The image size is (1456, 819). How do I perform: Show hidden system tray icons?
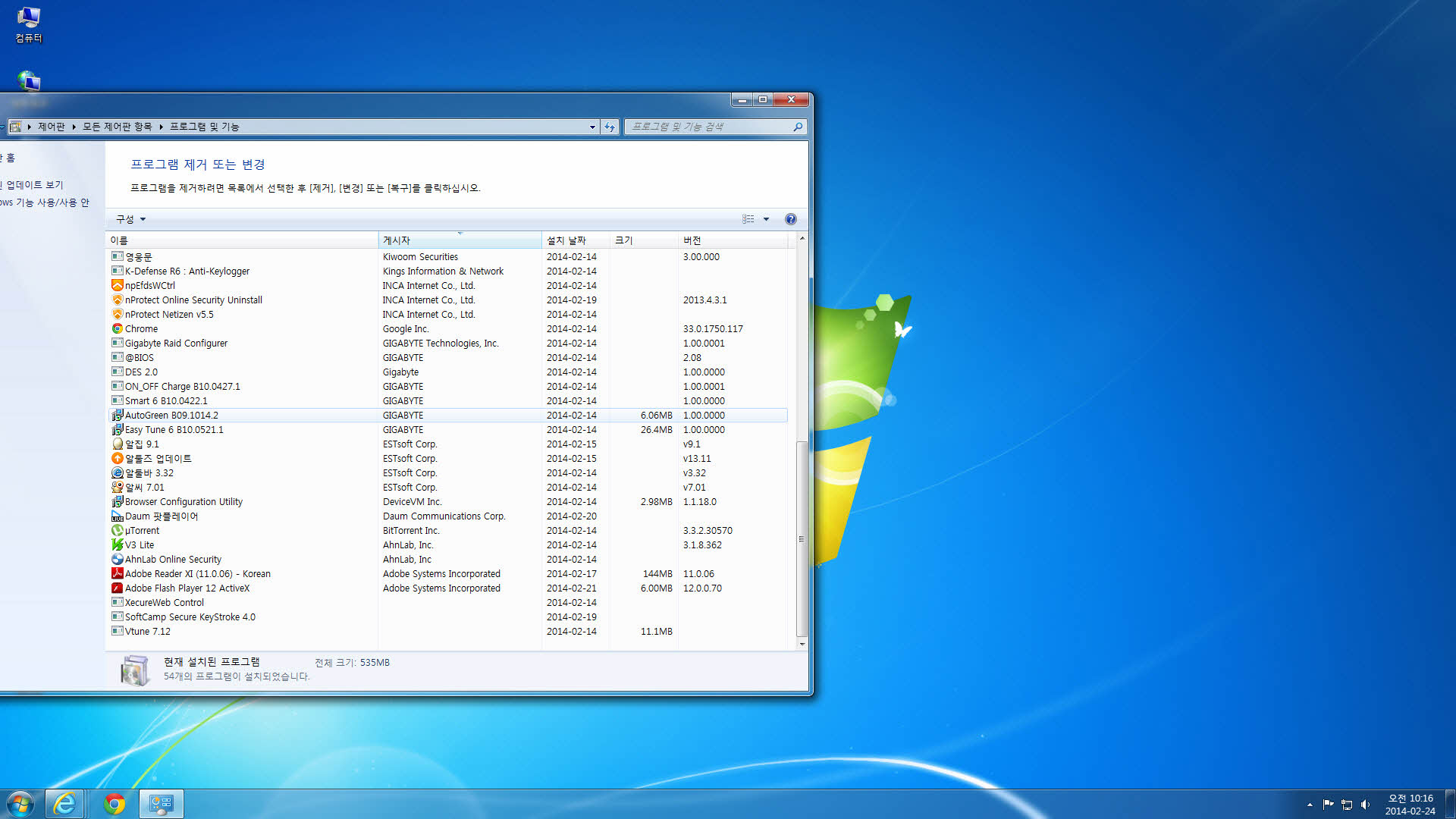point(1310,805)
